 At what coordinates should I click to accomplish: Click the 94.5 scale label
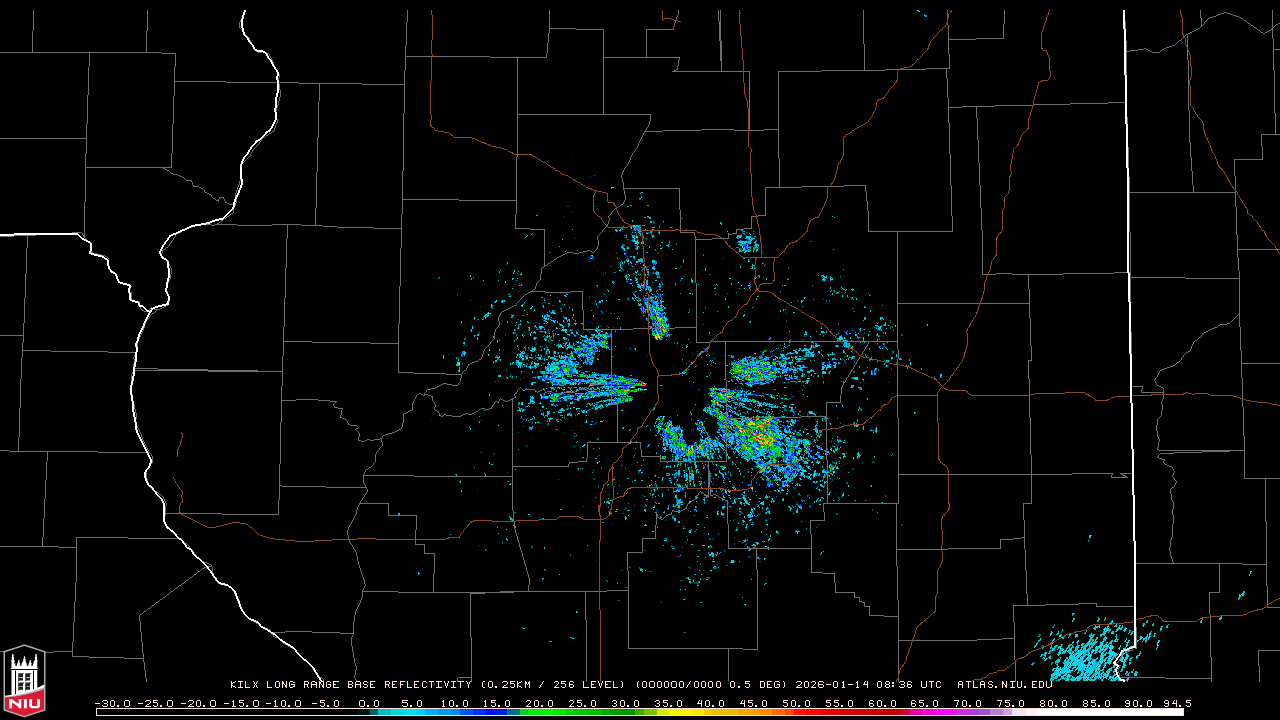(x=1176, y=703)
